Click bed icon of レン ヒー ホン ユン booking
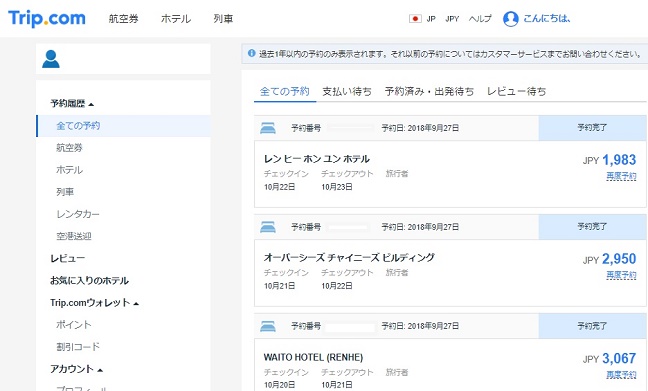This screenshot has height=391, width=648. (268, 128)
